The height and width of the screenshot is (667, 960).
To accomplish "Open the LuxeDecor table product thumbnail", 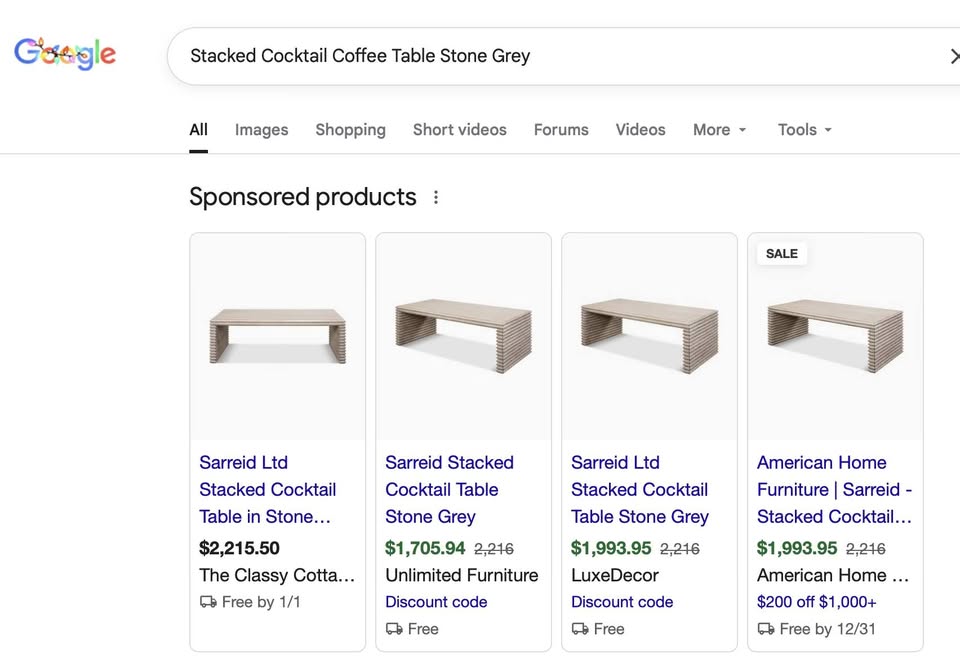I will pyautogui.click(x=649, y=336).
